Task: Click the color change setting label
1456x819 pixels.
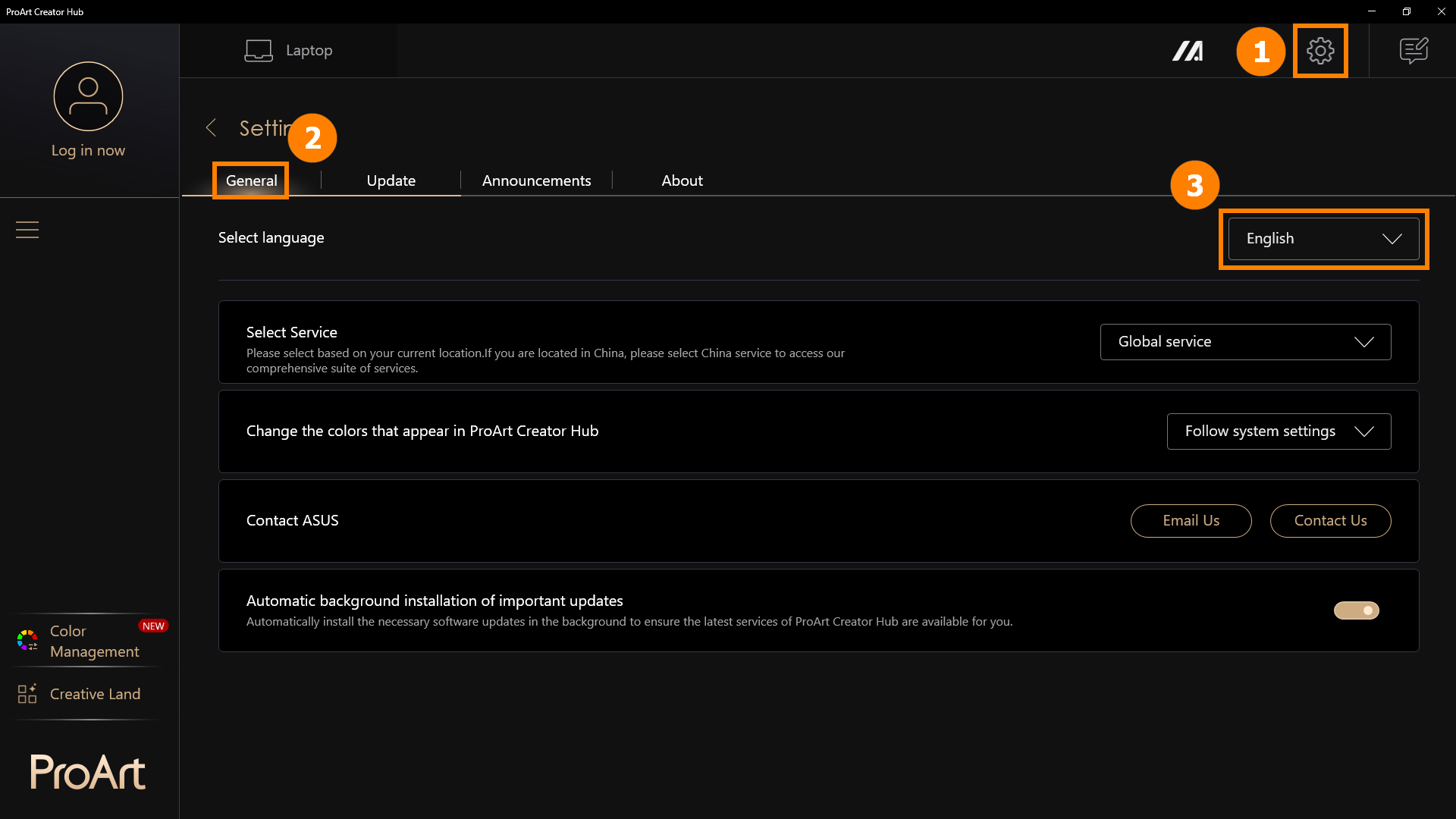Action: click(422, 431)
